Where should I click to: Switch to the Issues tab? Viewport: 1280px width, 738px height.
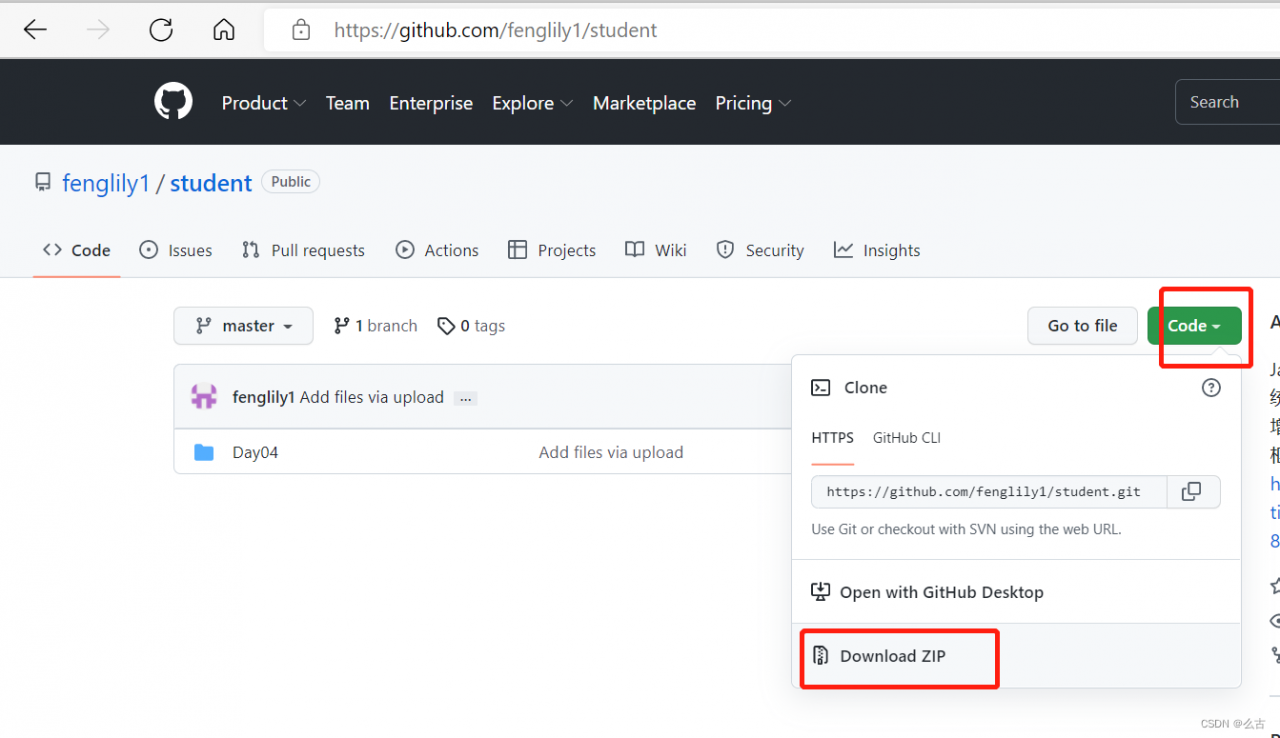click(x=176, y=250)
